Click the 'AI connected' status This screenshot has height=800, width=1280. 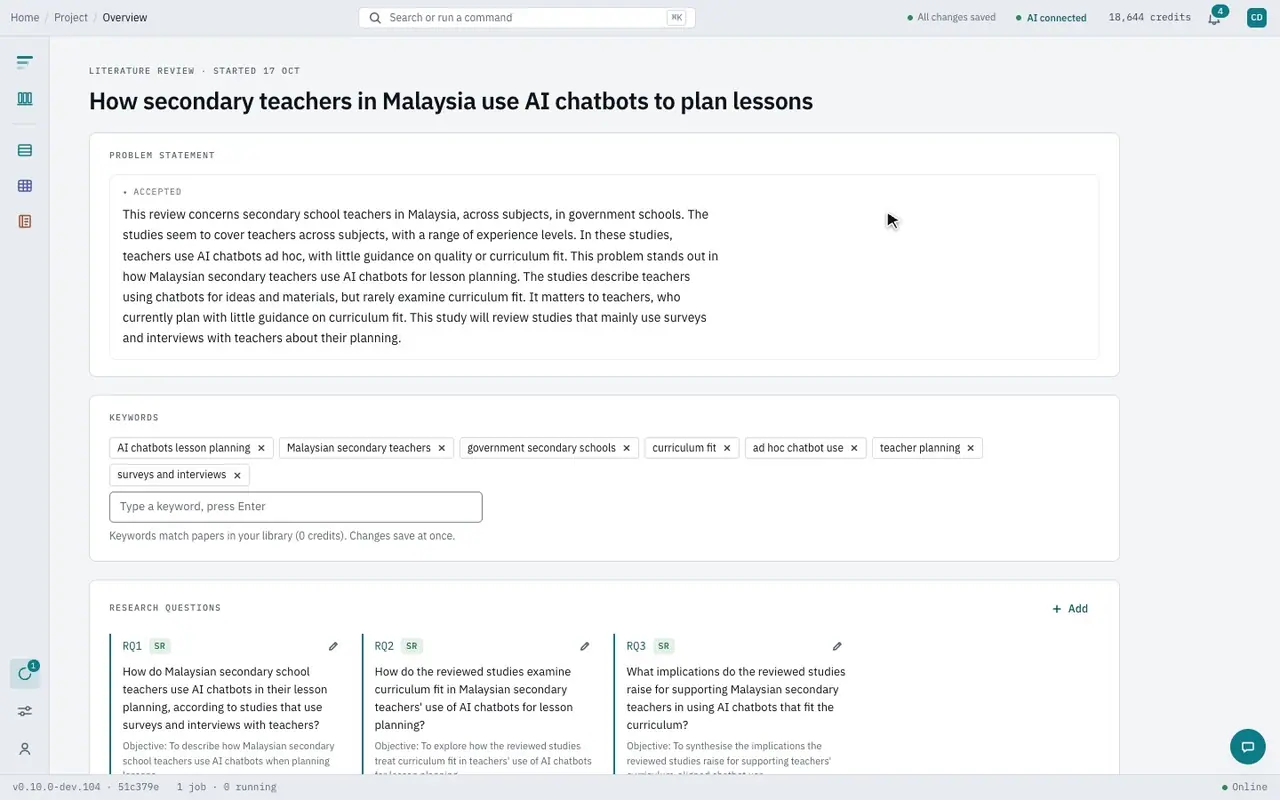pyautogui.click(x=1051, y=17)
